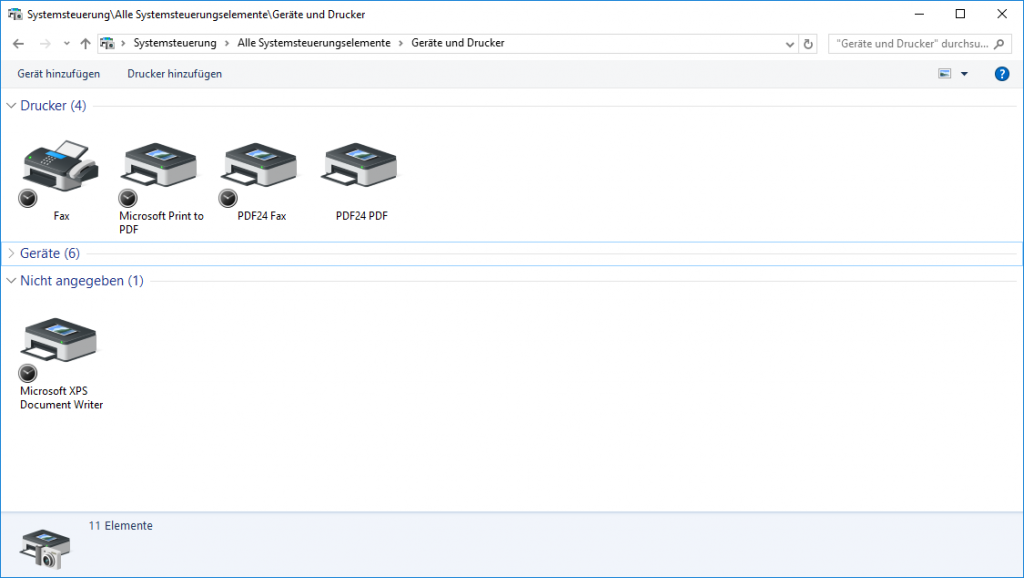
Task: Open the chevron after Alle Systemsteuerungselemente
Action: pos(401,44)
